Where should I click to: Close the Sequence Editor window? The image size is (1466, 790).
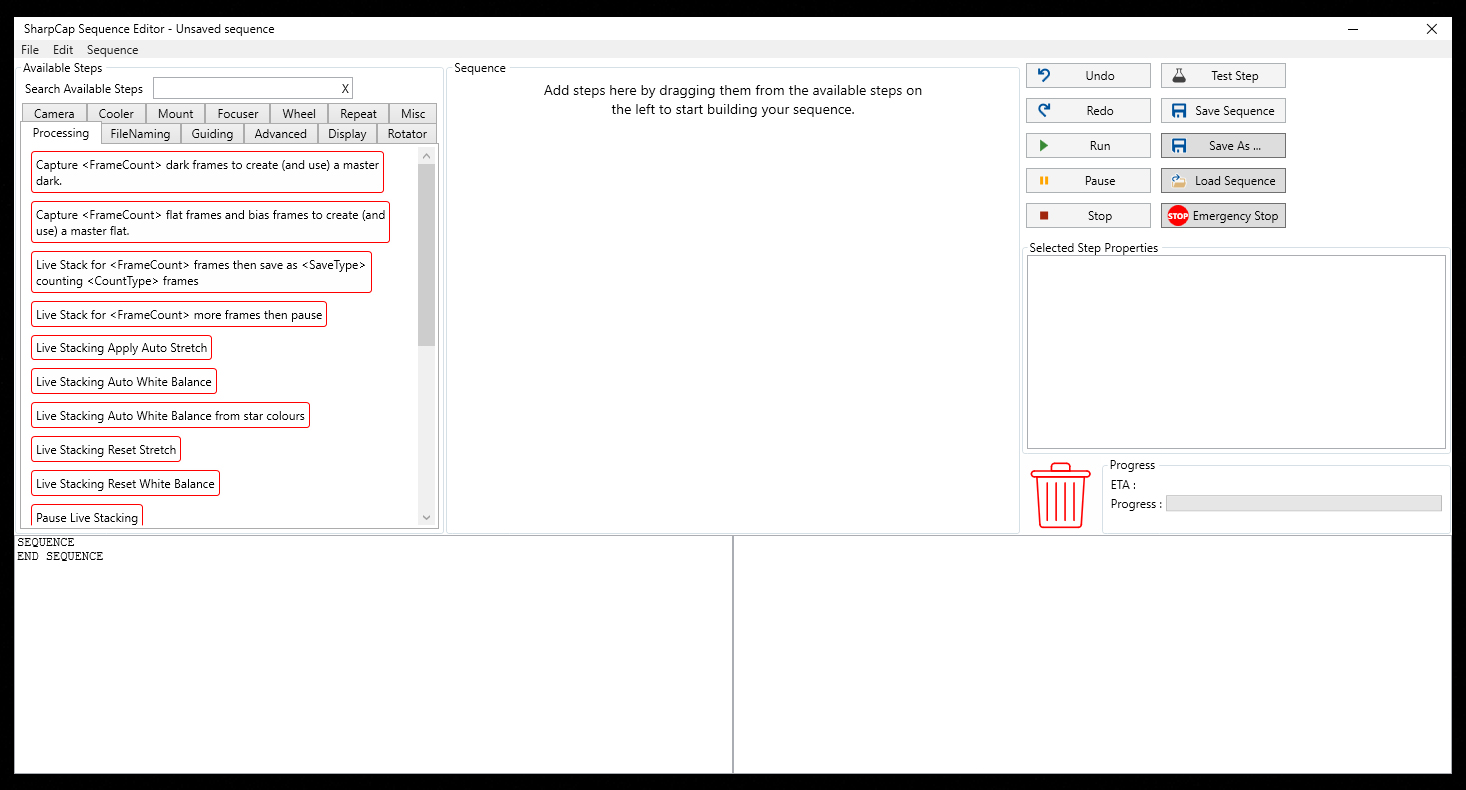pos(1432,29)
